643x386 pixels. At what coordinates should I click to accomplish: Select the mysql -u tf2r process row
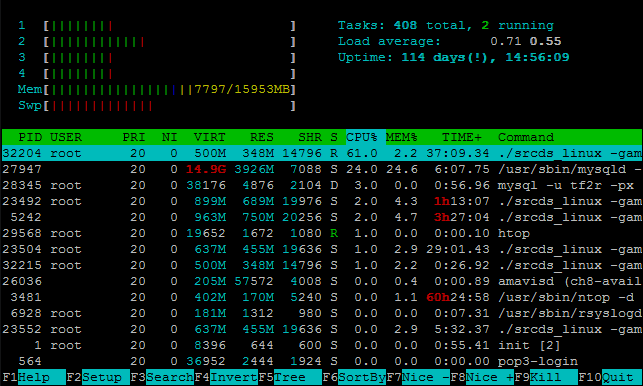[322, 185]
